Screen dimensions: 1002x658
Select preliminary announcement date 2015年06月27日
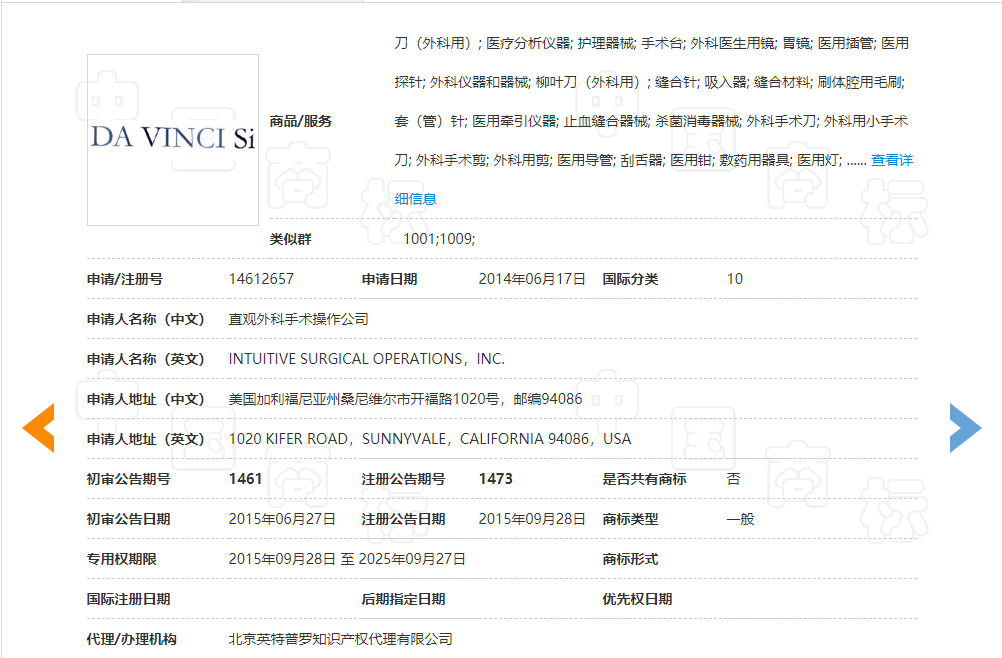pos(282,519)
